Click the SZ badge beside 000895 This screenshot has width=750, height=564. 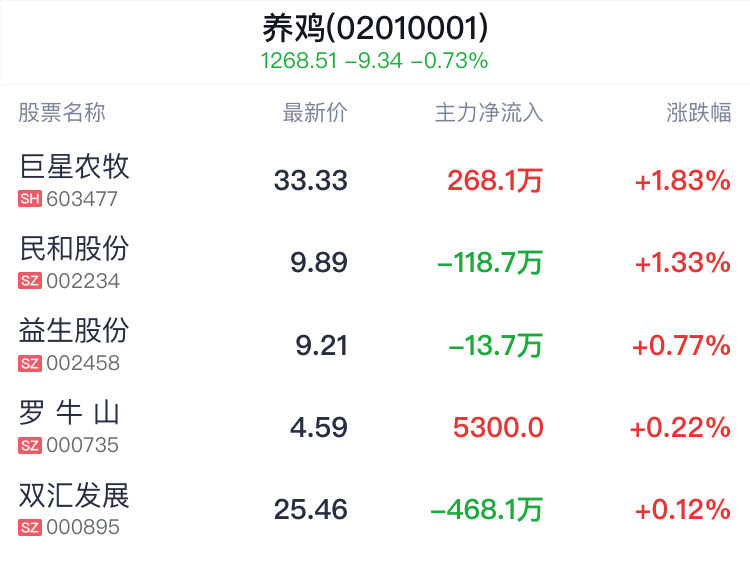tap(30, 527)
